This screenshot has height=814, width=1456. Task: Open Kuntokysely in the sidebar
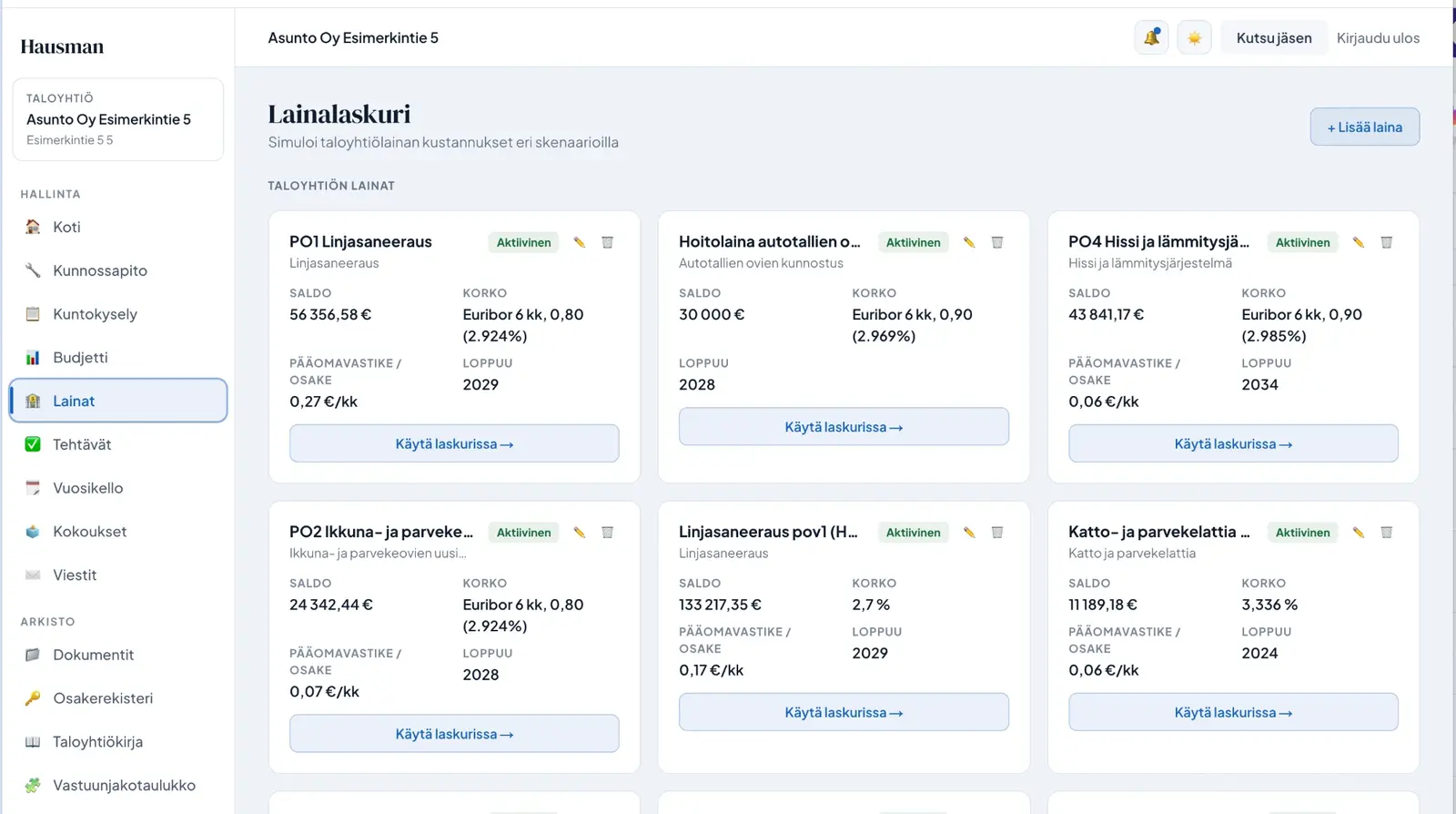pos(118,314)
